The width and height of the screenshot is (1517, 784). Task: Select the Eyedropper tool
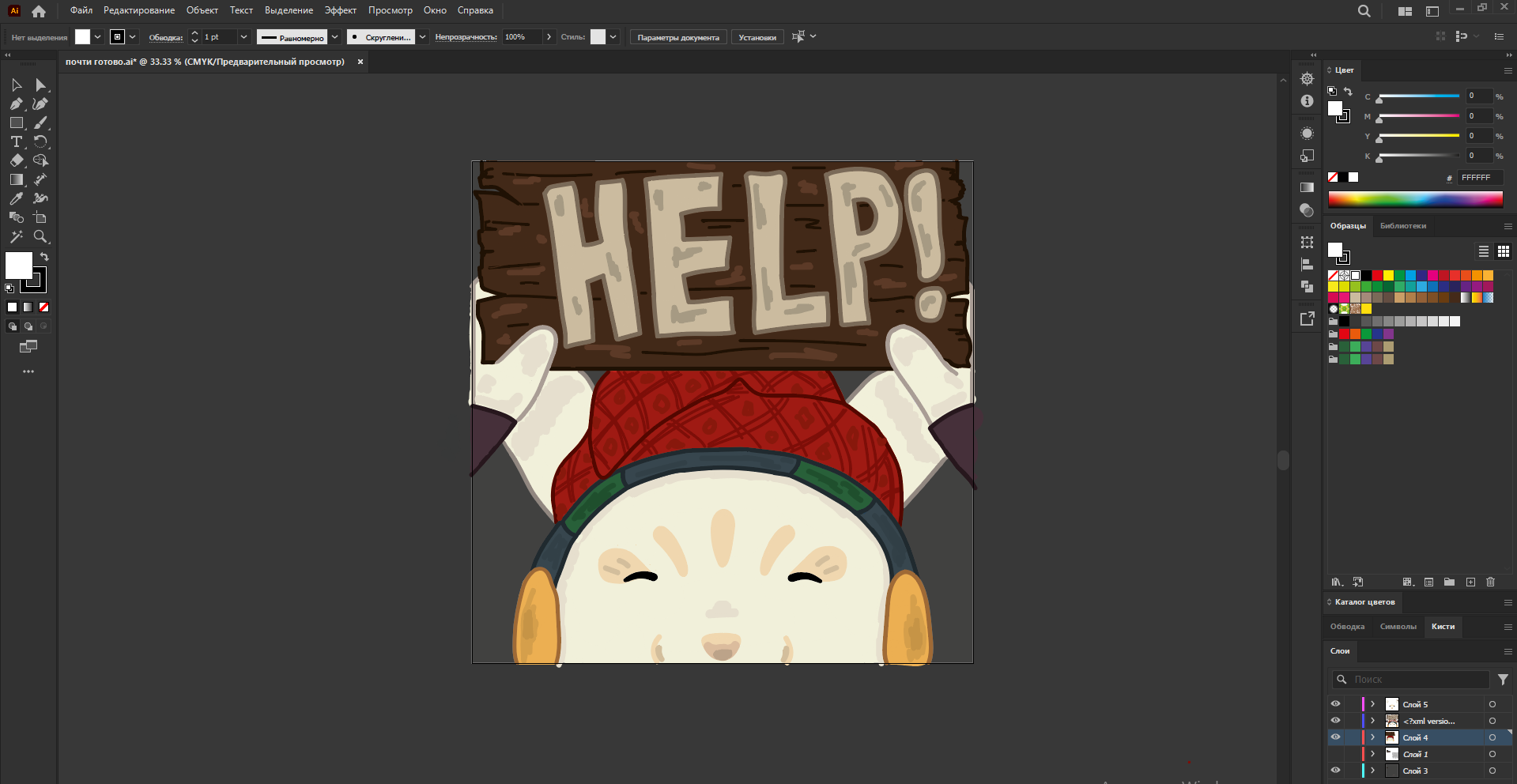pos(16,198)
